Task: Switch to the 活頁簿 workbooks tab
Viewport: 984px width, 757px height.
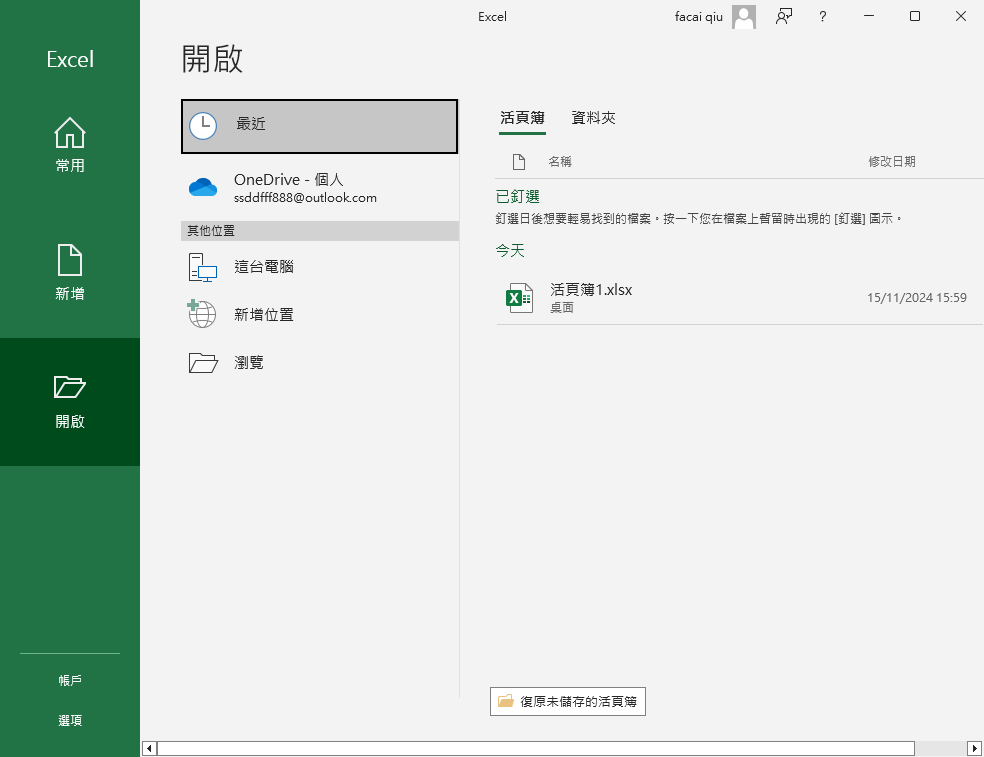Action: click(x=522, y=118)
